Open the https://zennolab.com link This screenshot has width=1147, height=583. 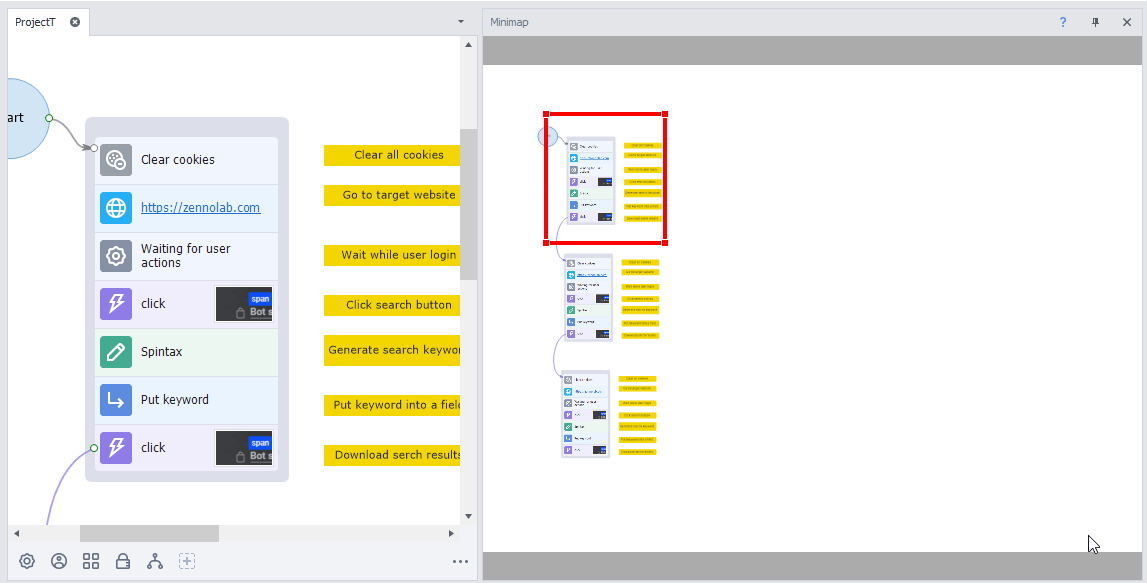[x=200, y=208]
